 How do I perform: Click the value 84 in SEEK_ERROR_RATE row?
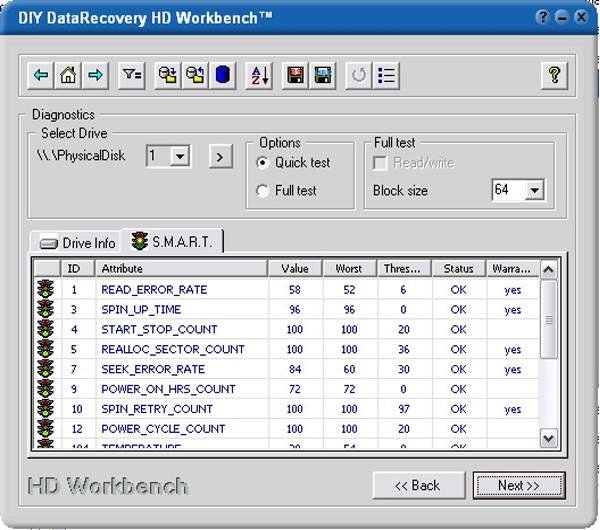[295, 369]
